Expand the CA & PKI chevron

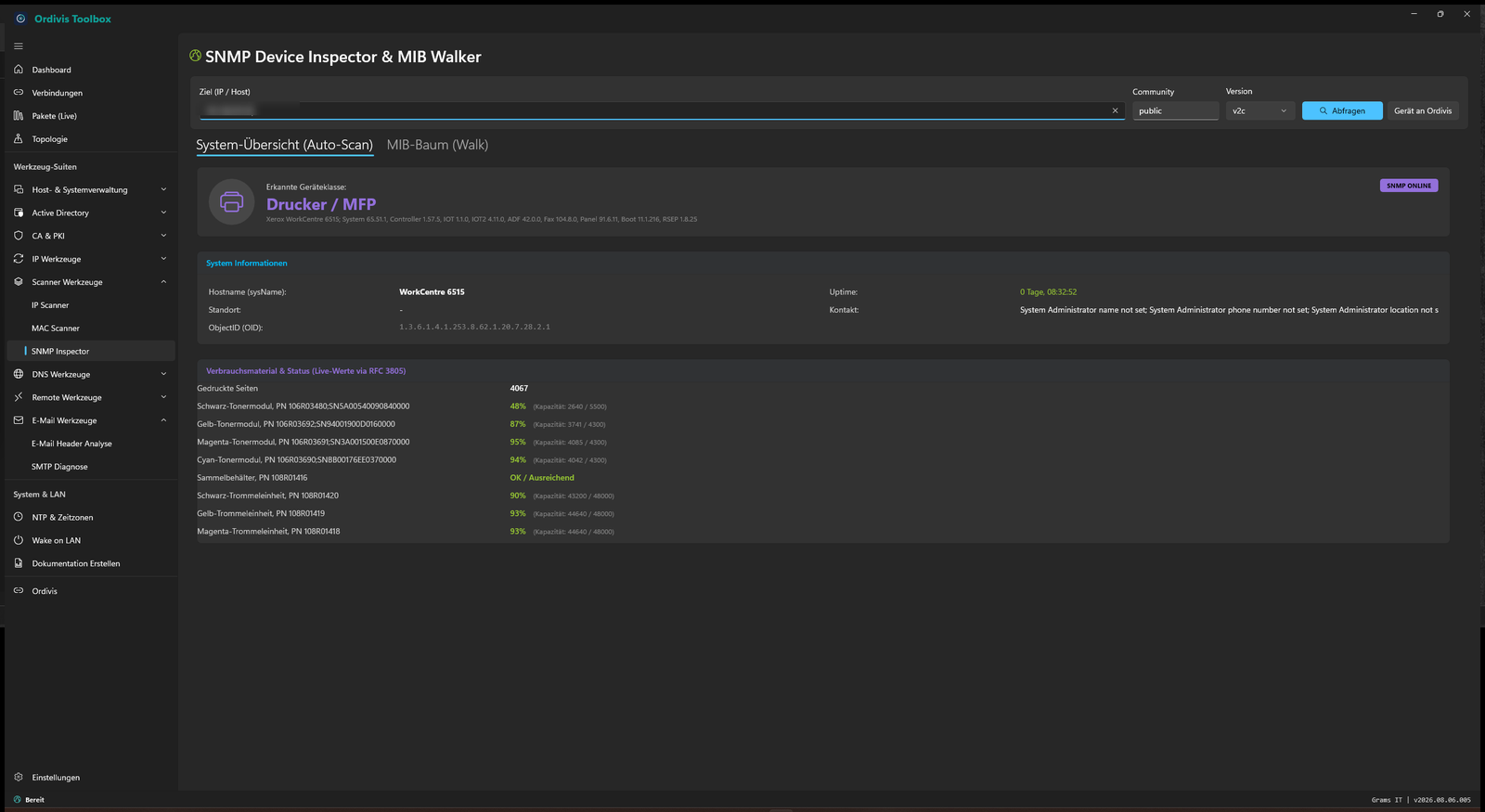(x=163, y=236)
